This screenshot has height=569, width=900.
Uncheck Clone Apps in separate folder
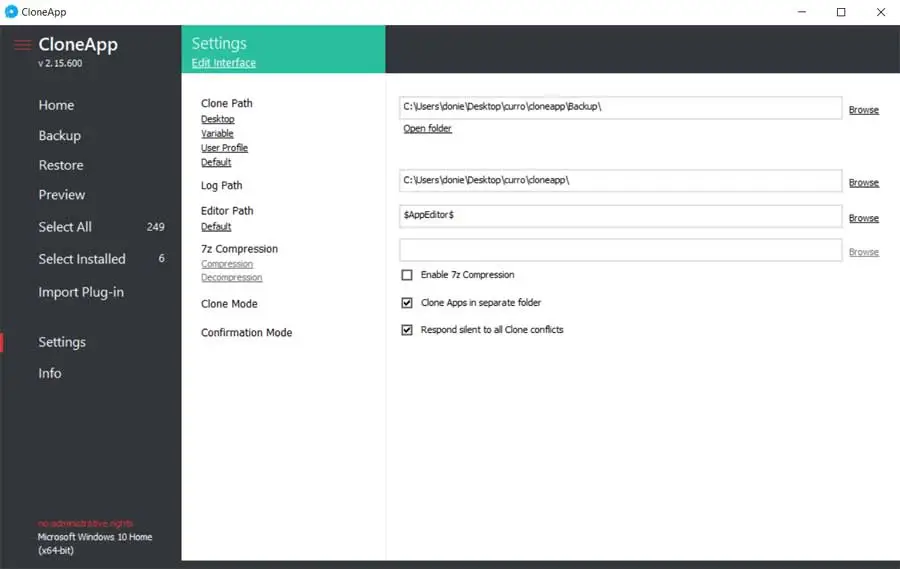[x=407, y=303]
